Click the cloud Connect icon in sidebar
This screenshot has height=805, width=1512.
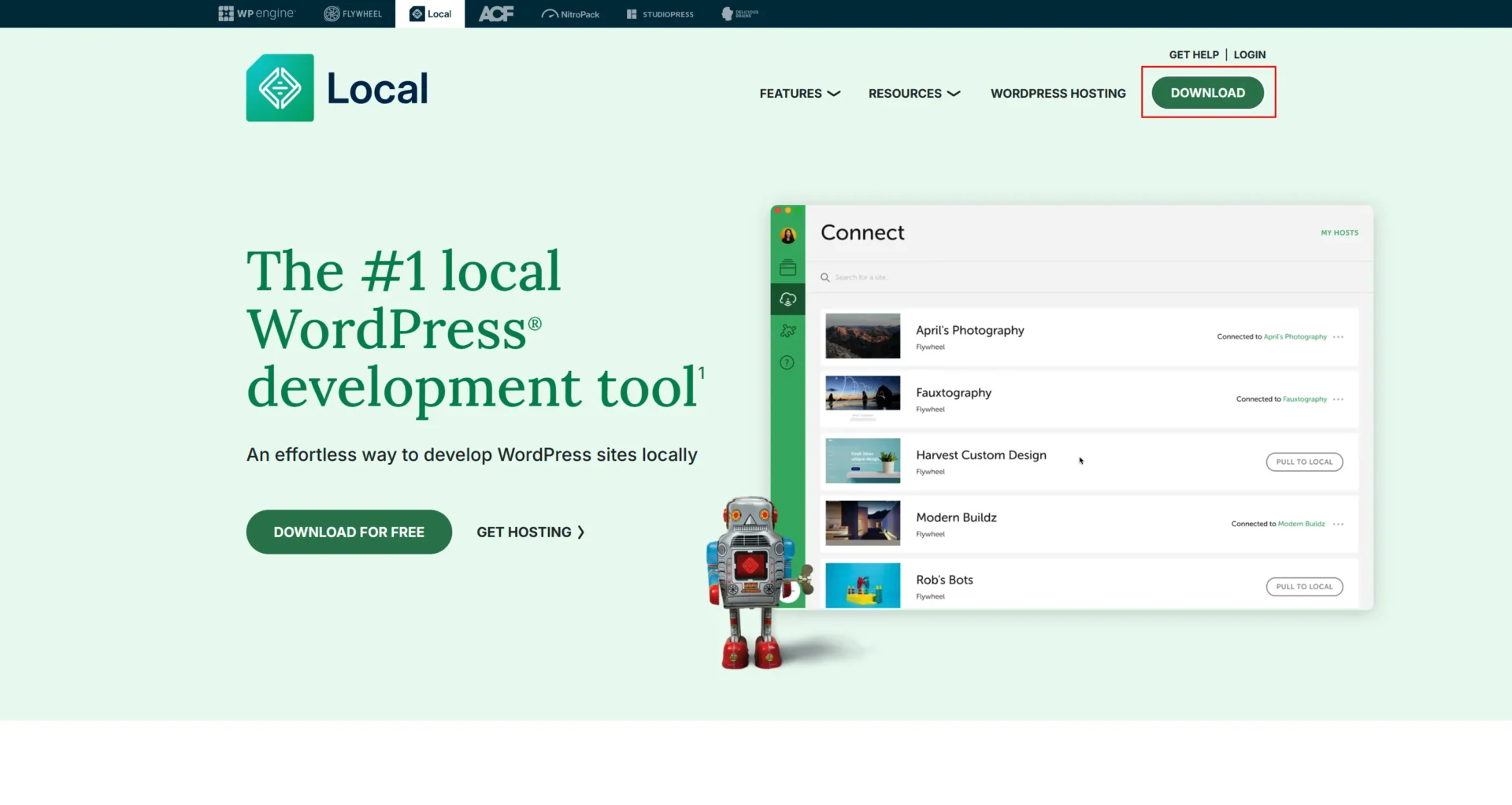[x=787, y=299]
